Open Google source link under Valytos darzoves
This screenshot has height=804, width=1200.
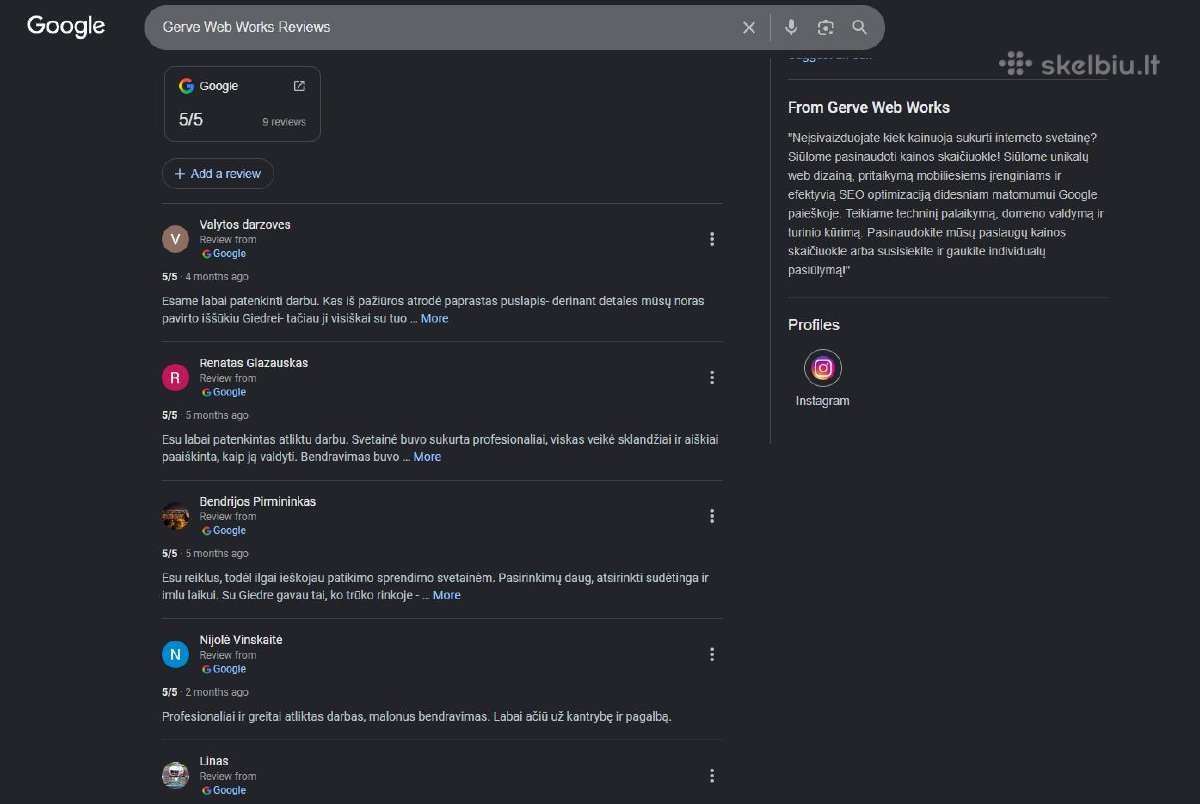(x=224, y=254)
